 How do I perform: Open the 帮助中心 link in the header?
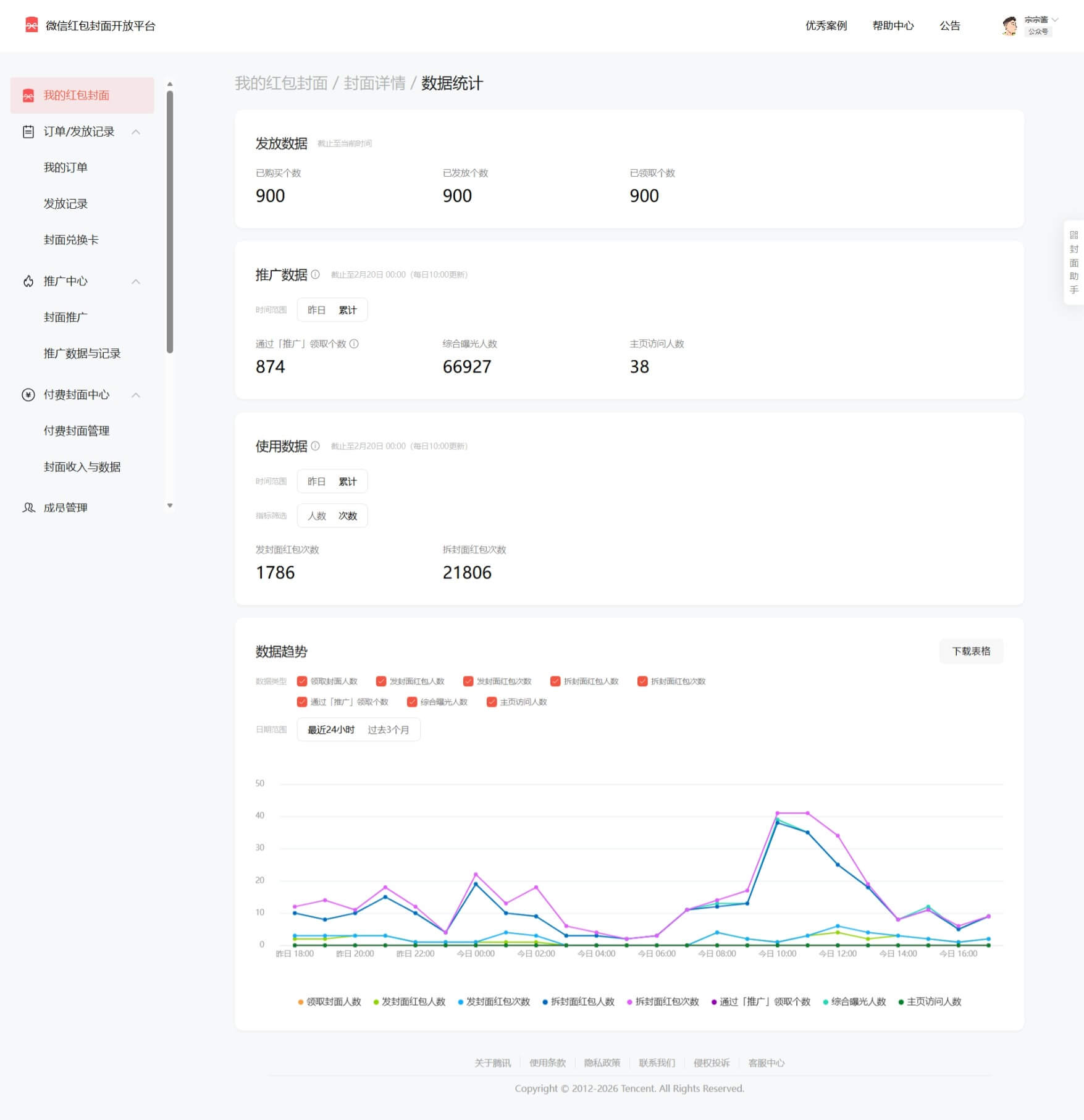pyautogui.click(x=893, y=26)
